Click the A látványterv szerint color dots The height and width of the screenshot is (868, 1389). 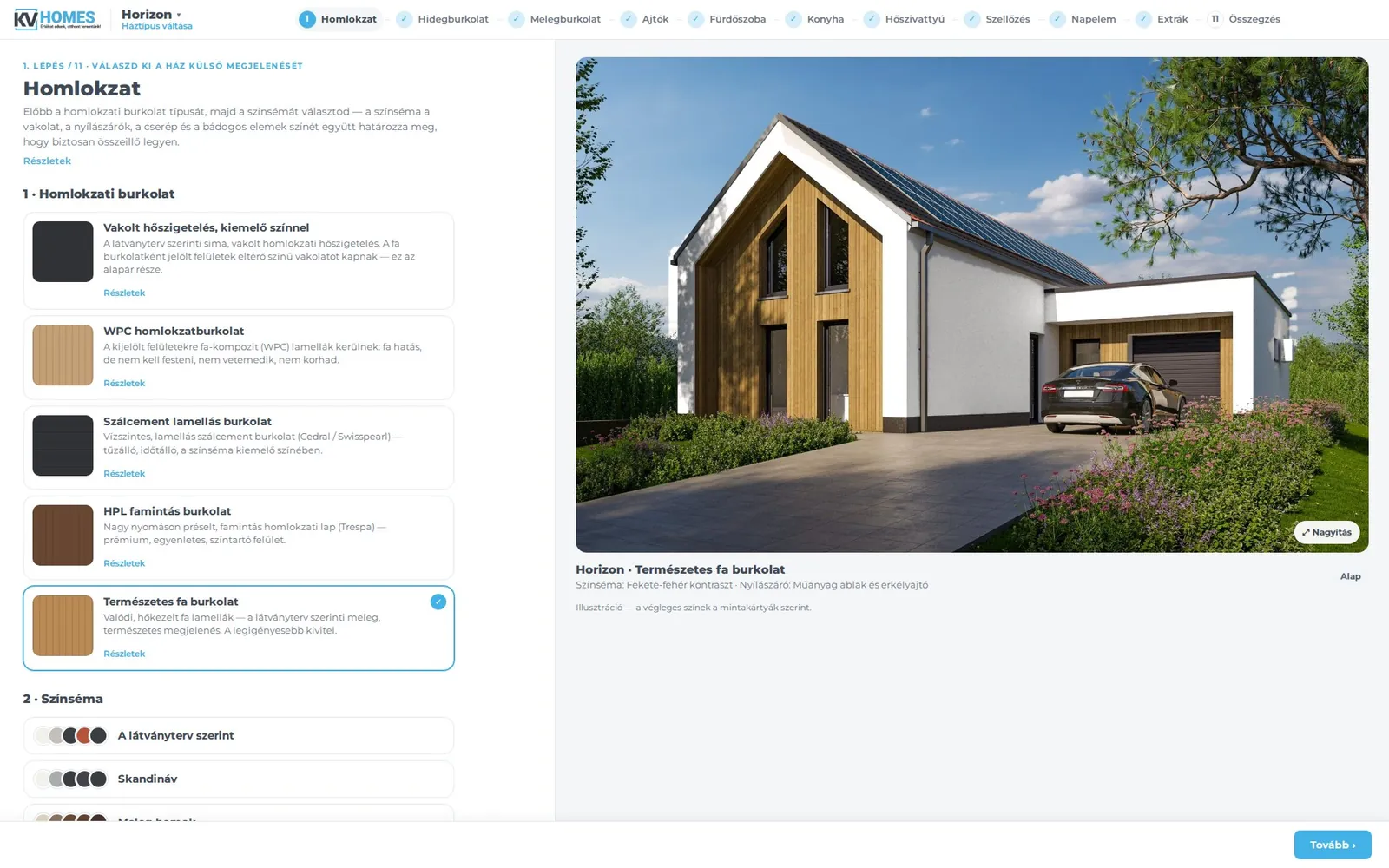click(70, 735)
